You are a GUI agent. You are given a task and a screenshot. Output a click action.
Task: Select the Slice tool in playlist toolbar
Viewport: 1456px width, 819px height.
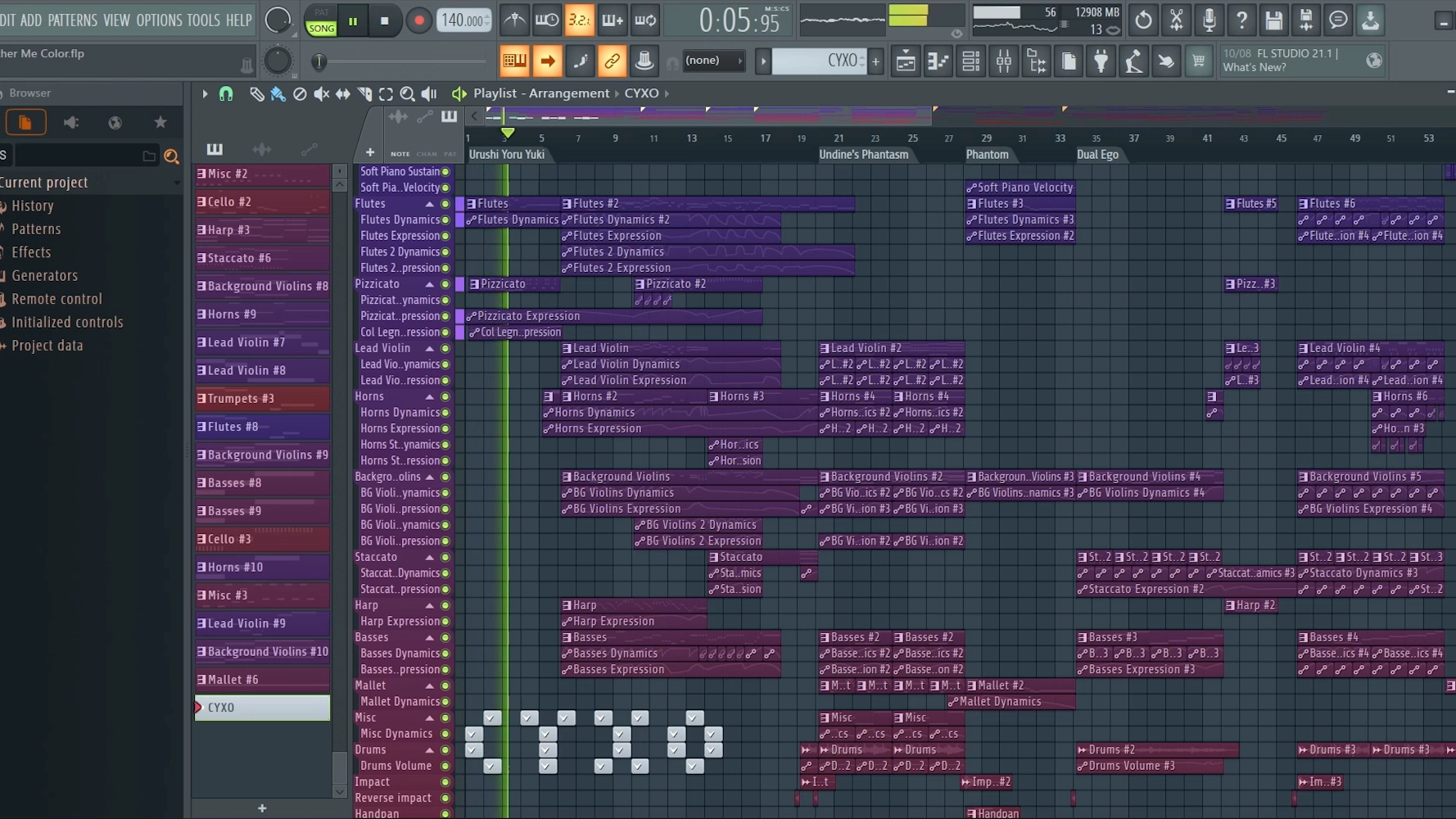(x=364, y=94)
